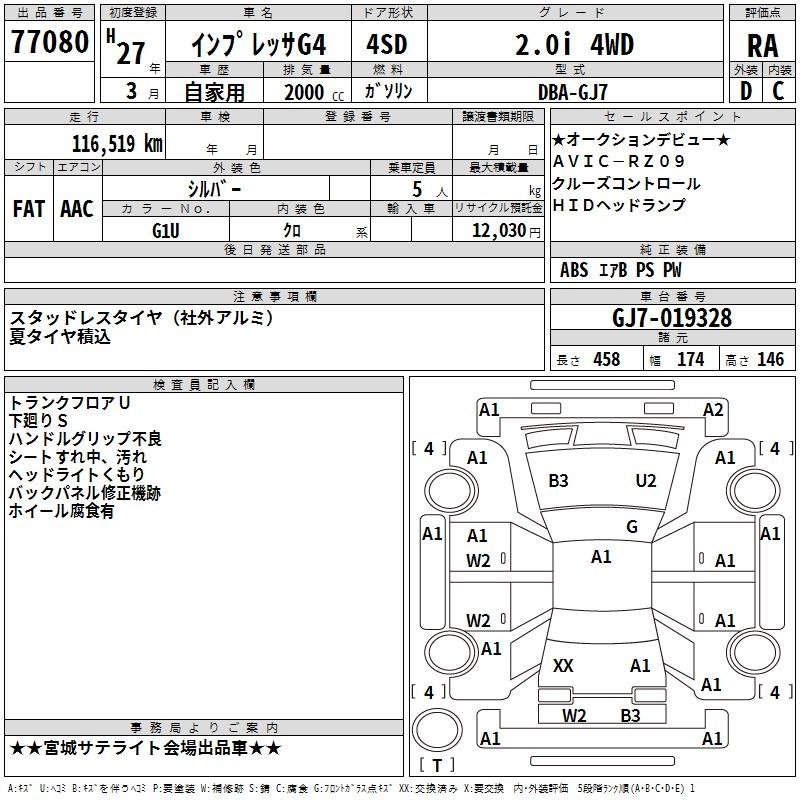Click the note ハンドルグリップ不良
This screenshot has width=800, height=800.
[85, 439]
